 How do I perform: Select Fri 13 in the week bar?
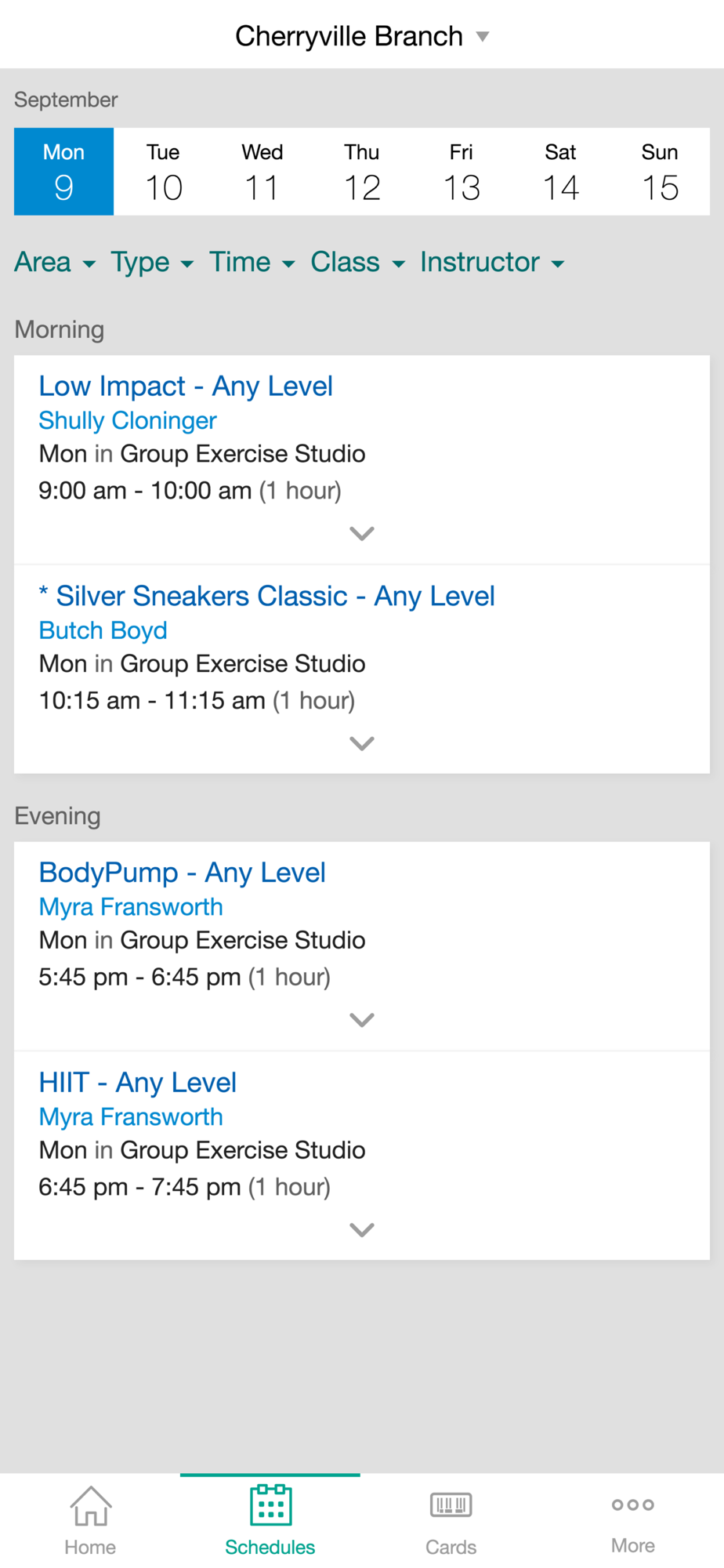(x=462, y=172)
